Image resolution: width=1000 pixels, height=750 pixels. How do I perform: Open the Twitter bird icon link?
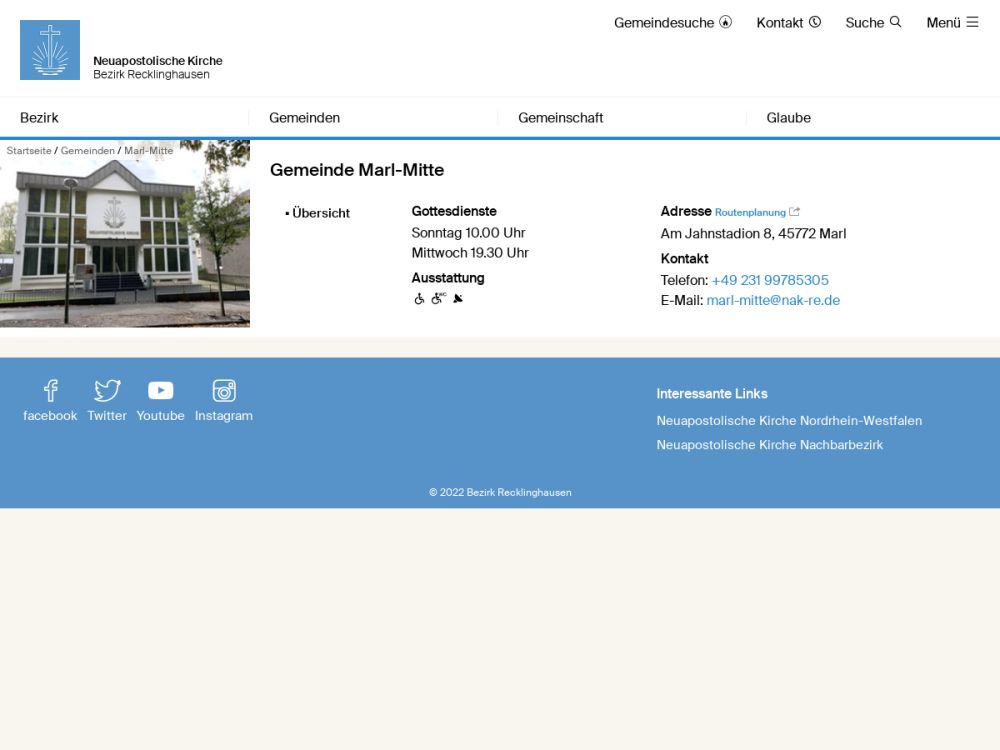click(x=107, y=391)
